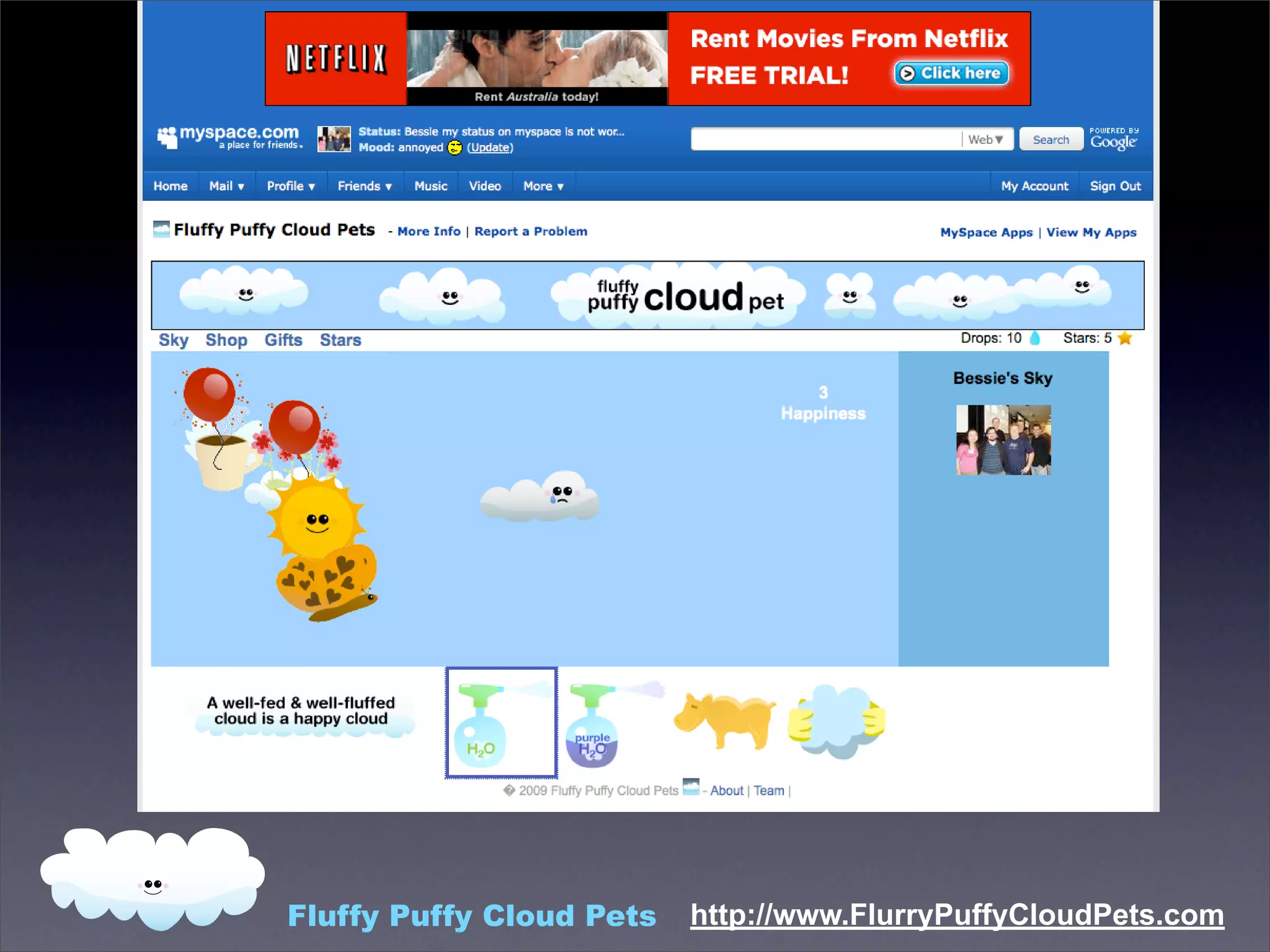Click the app icon before Fluffy Puffy title
Viewport: 1270px width, 952px height.
pos(161,229)
